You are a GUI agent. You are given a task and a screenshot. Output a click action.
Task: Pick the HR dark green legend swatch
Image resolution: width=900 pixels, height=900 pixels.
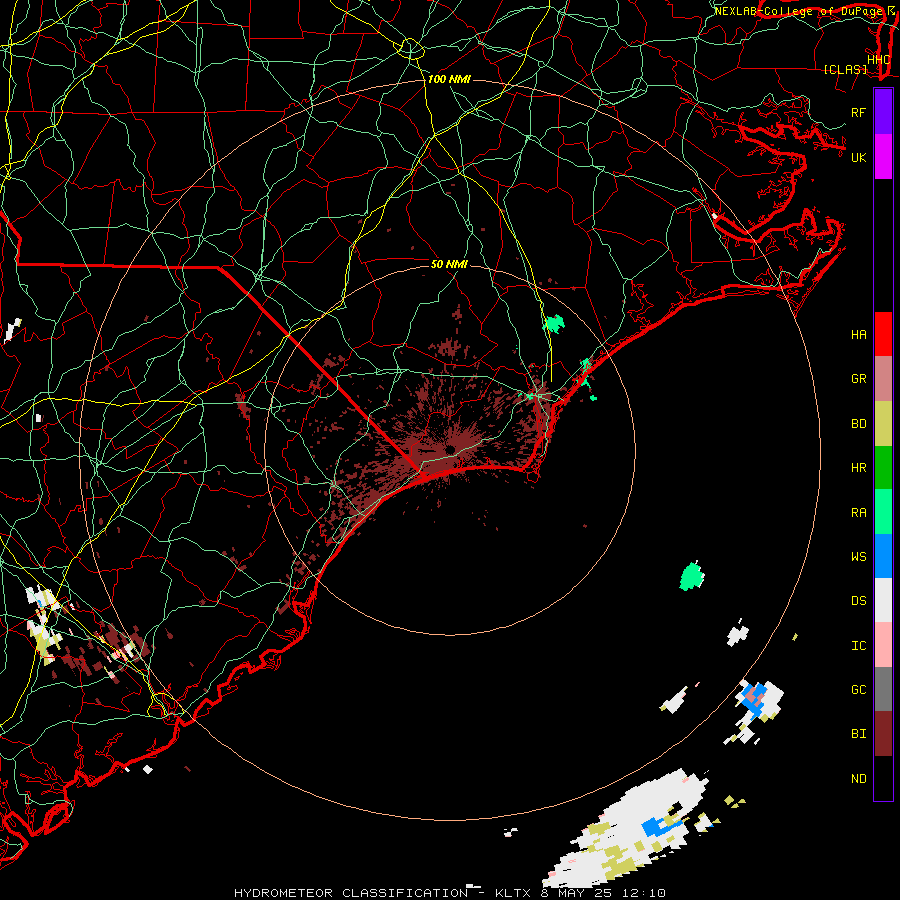(883, 468)
